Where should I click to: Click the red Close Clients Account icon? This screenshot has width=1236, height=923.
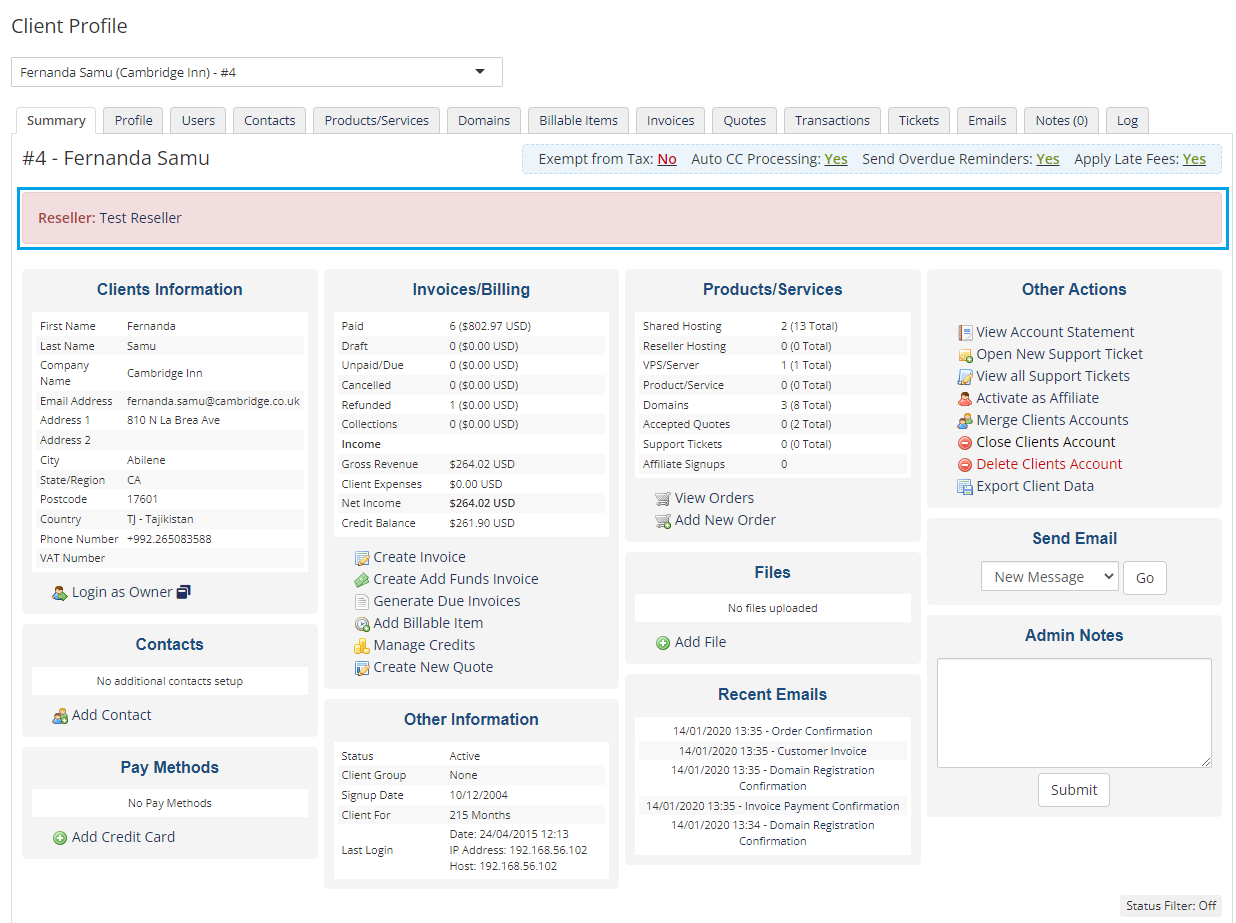click(965, 443)
